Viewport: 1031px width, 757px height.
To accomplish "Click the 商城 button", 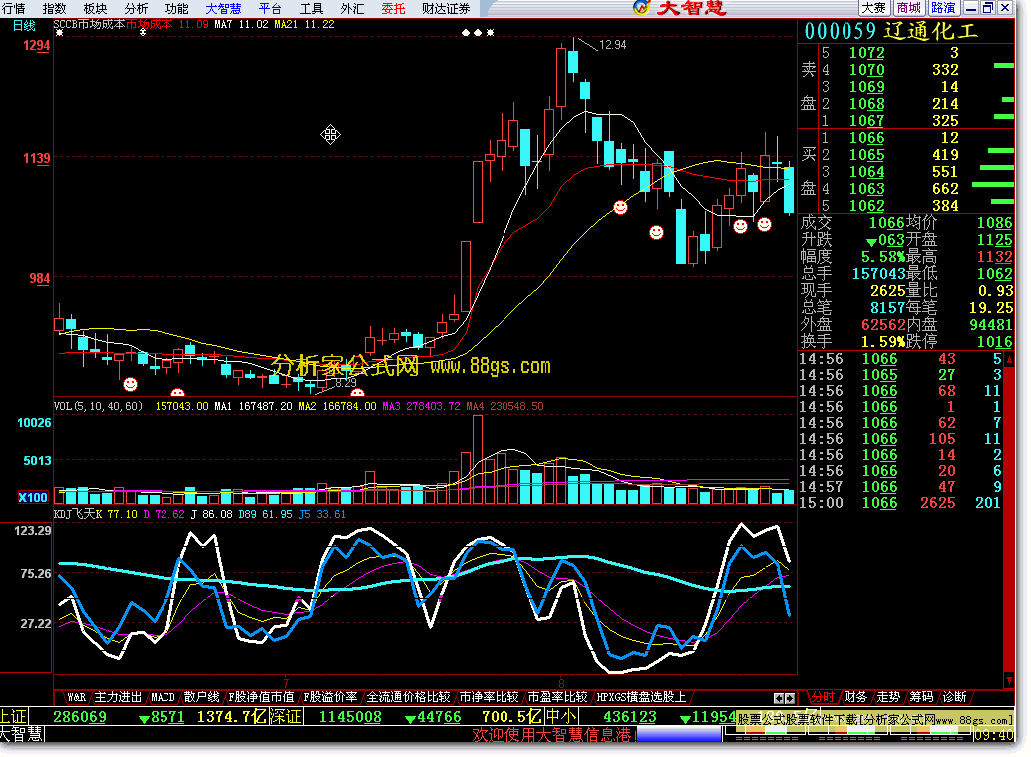I will (x=909, y=8).
